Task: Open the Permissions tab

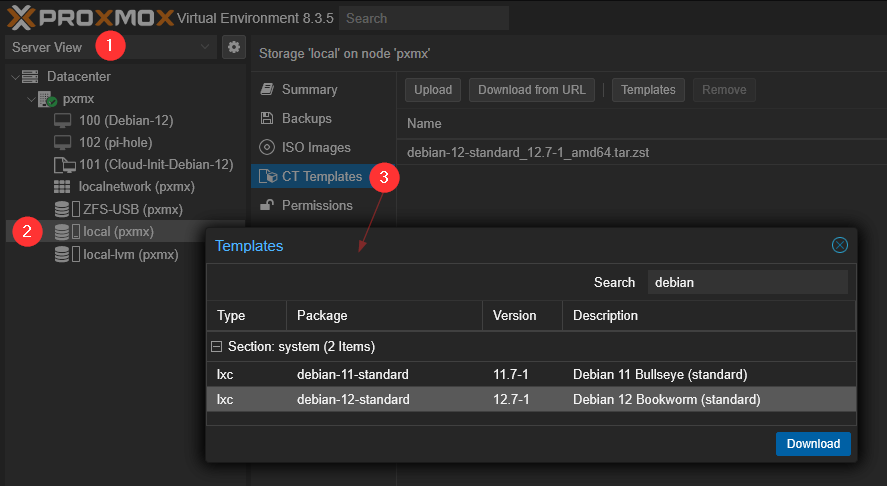Action: (x=316, y=205)
